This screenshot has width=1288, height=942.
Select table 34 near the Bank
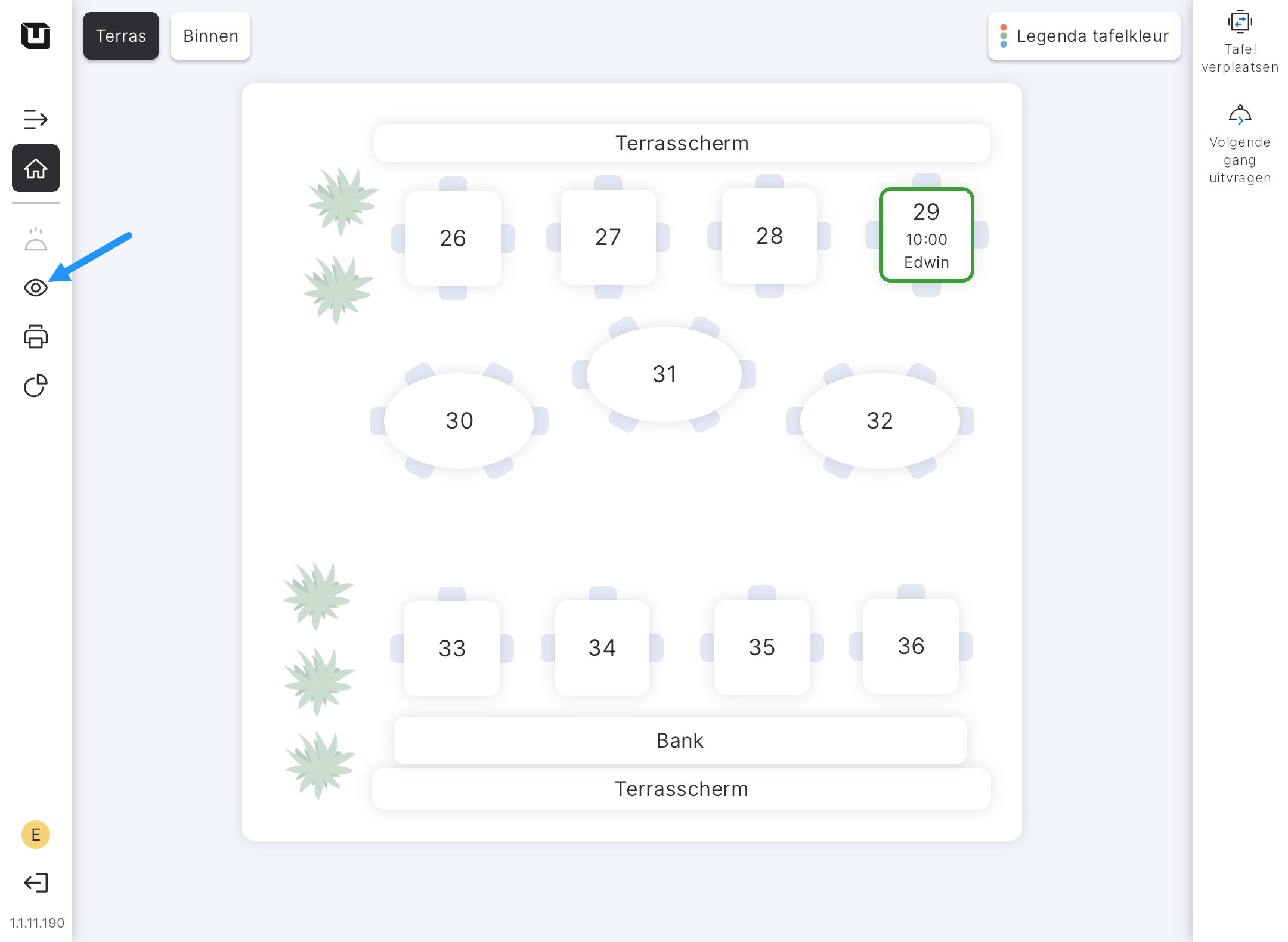pyautogui.click(x=602, y=648)
